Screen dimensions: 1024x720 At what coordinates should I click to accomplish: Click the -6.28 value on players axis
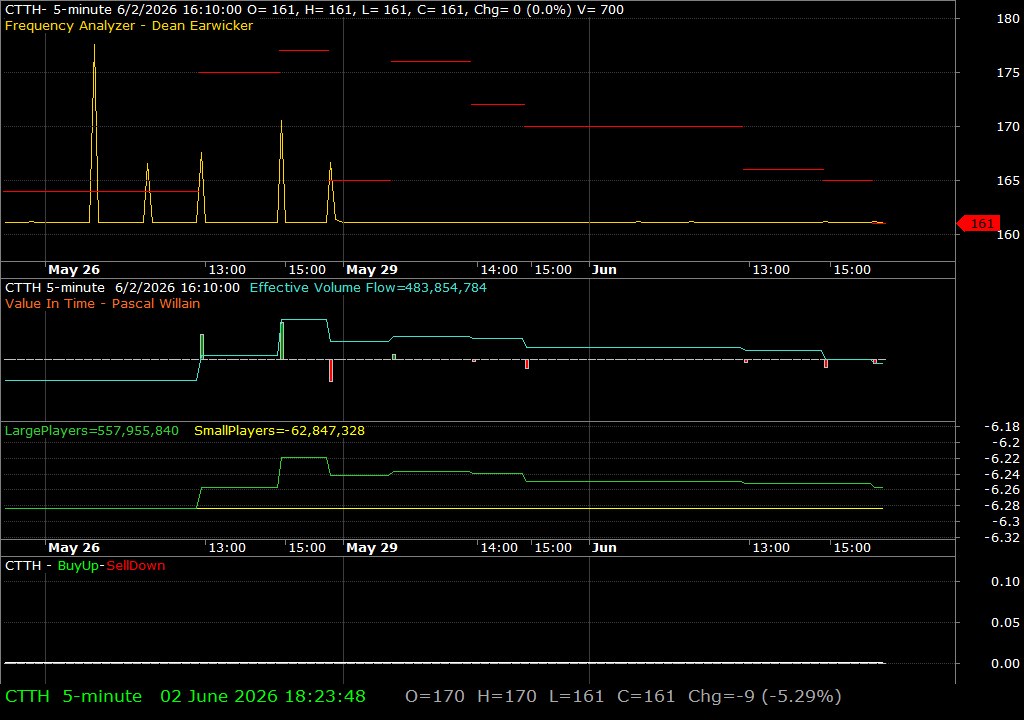click(1002, 506)
